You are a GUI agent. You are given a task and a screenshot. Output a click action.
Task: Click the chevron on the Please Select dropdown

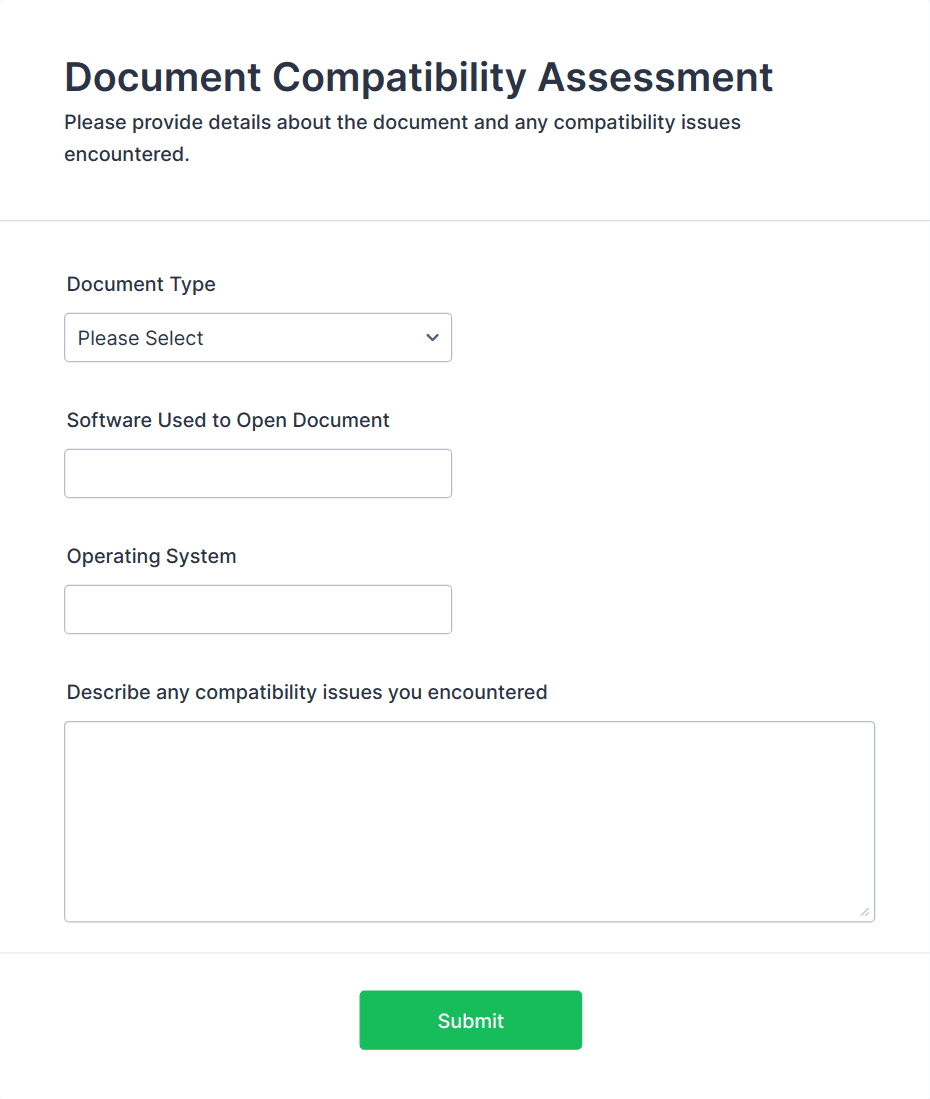[431, 337]
